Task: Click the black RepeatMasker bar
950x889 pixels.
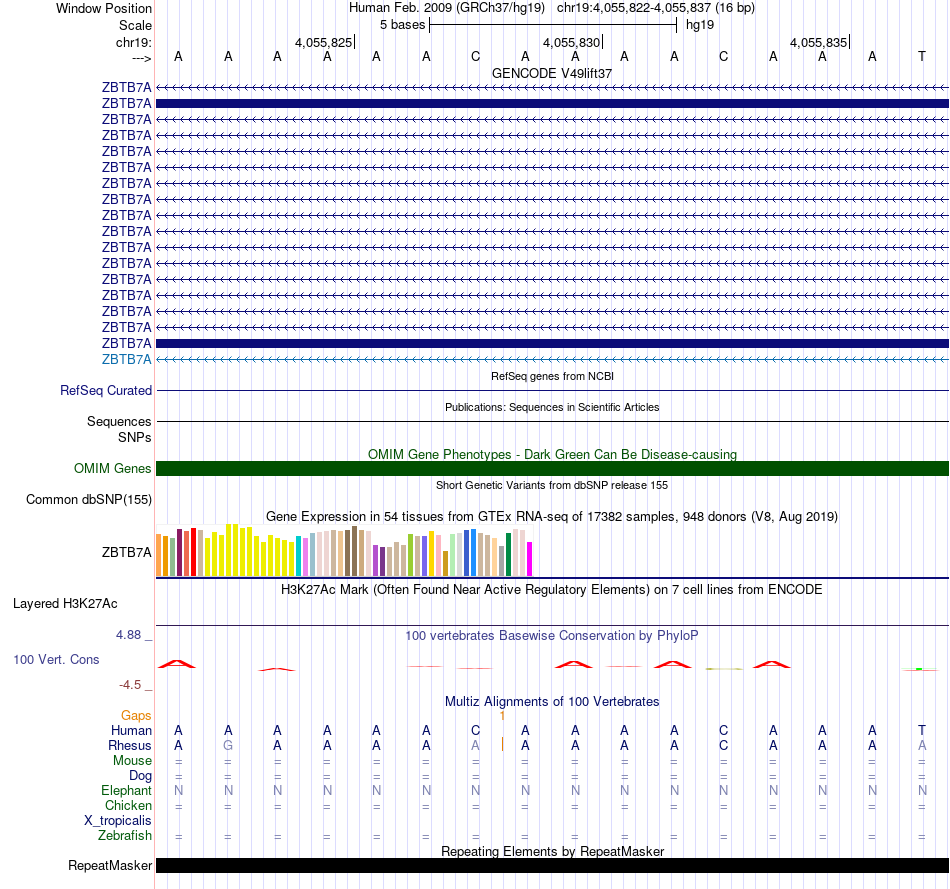Action: [x=552, y=865]
